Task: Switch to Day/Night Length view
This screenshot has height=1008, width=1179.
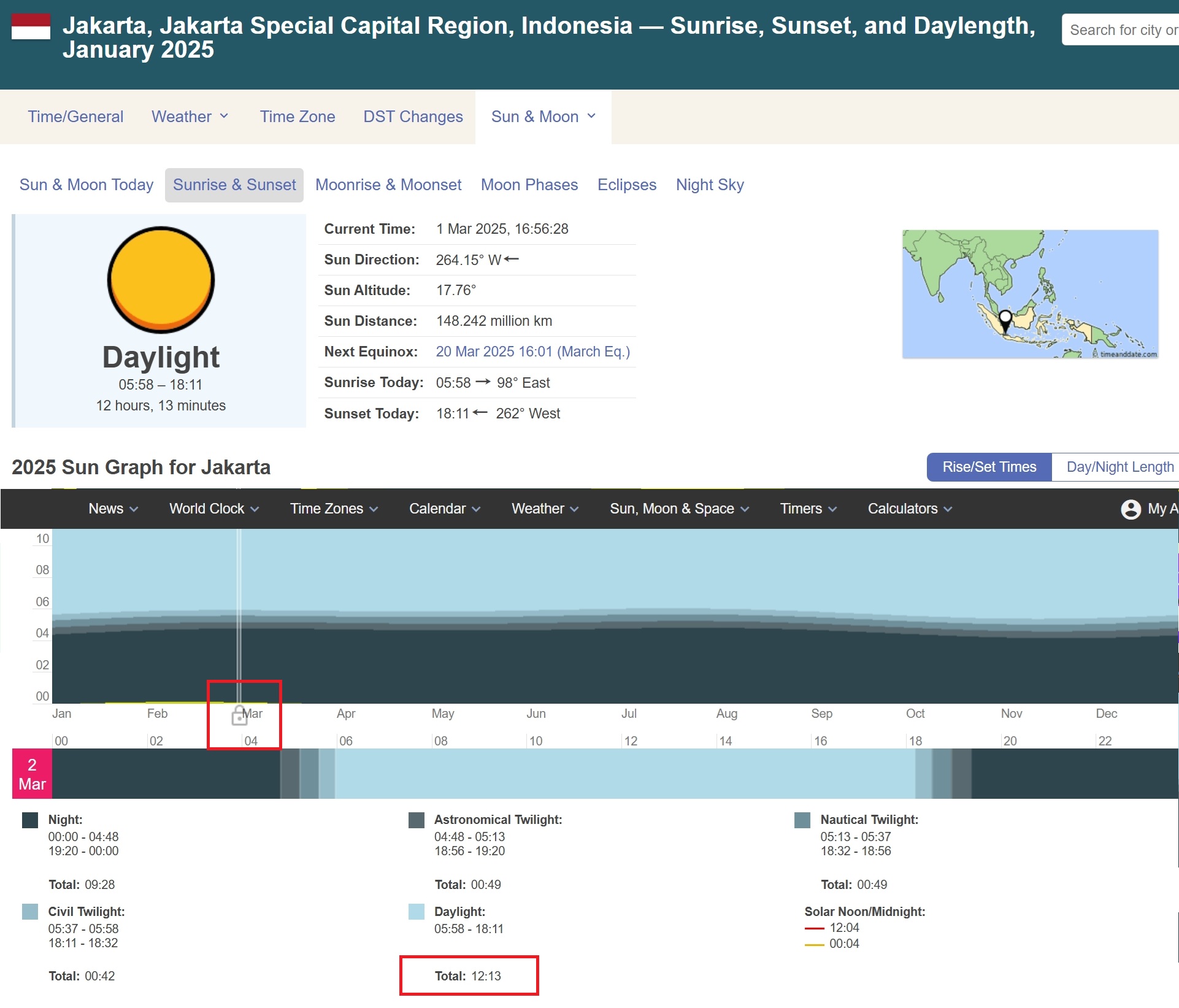Action: point(1119,467)
